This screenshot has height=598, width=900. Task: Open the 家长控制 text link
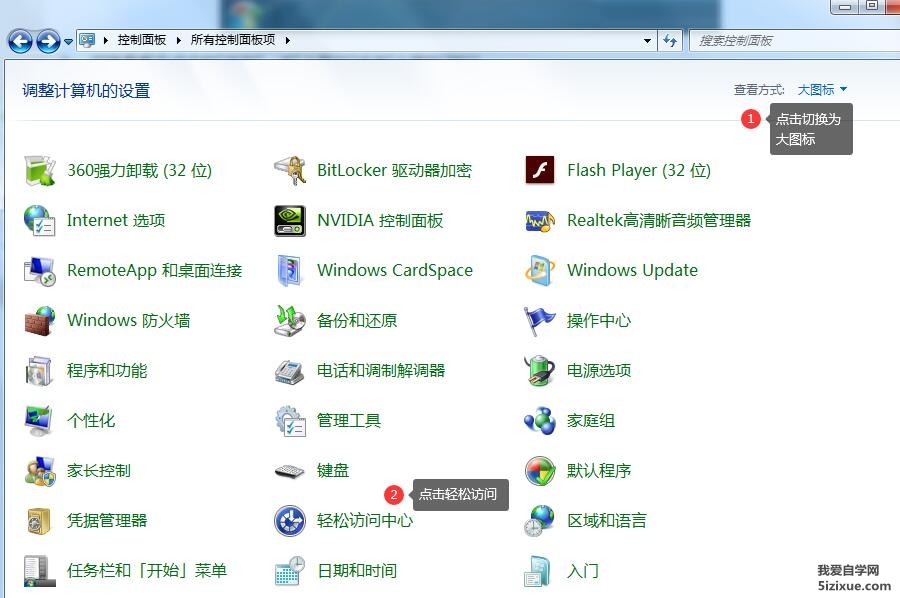(99, 471)
